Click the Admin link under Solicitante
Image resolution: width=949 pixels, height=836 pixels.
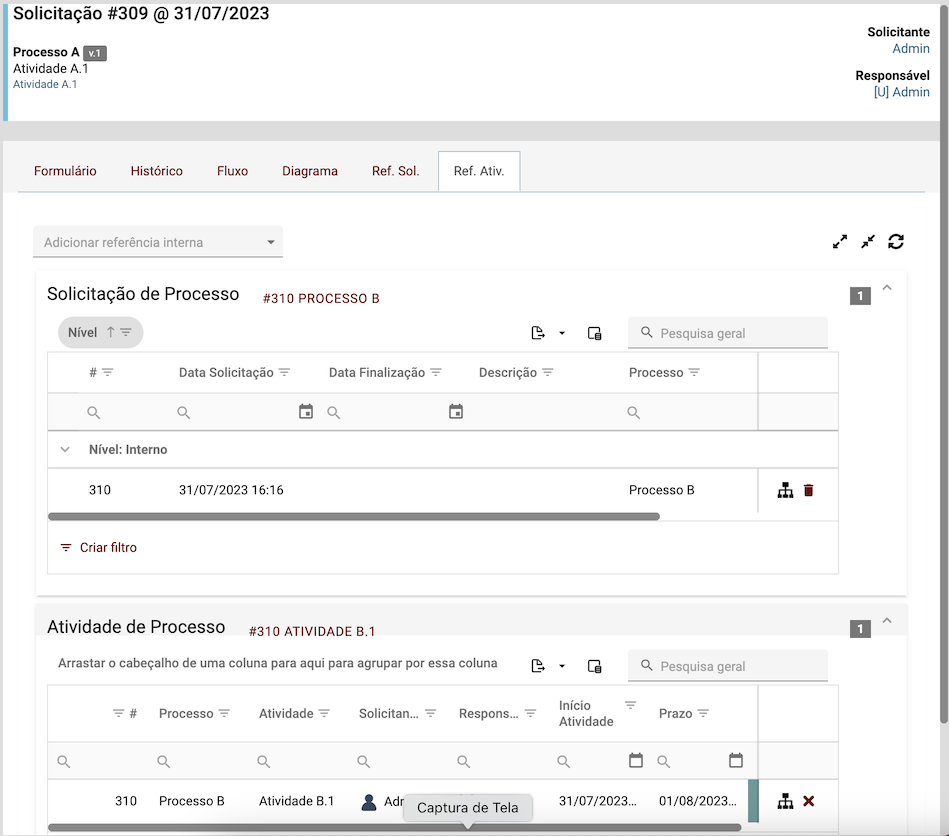(911, 48)
